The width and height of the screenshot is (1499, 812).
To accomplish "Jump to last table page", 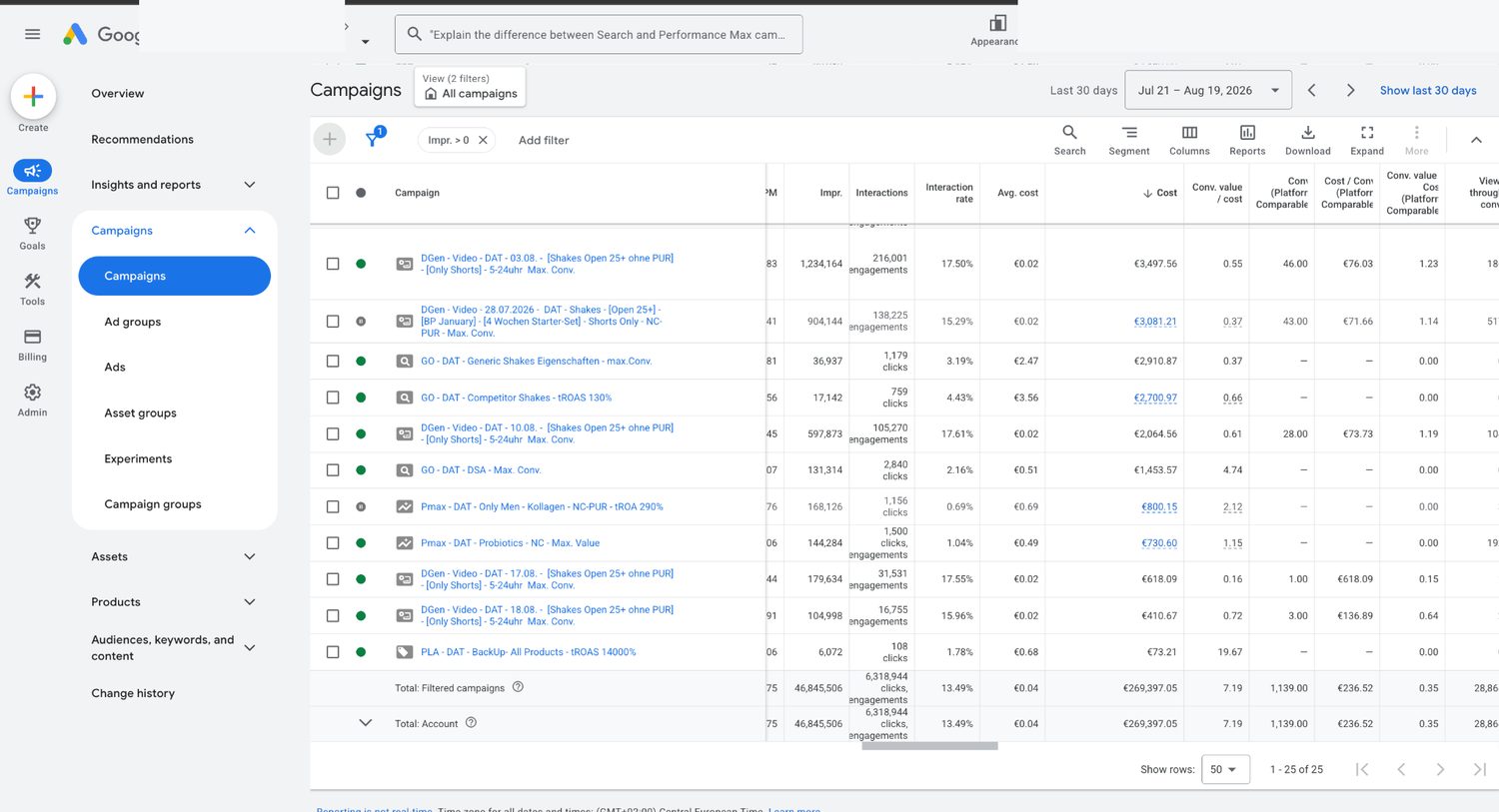I will (1479, 769).
